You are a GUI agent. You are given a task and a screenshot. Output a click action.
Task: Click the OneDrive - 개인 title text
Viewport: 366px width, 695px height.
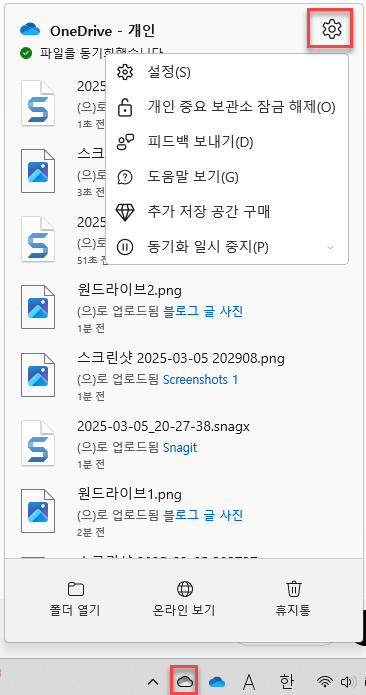click(x=102, y=30)
